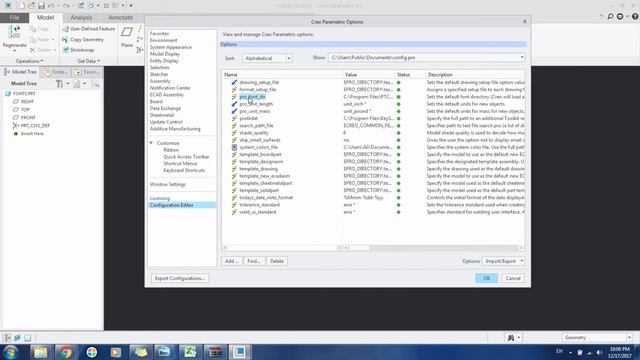Viewport: 640px width, 360px height.
Task: Open the help question mark icon
Action: 635,17
